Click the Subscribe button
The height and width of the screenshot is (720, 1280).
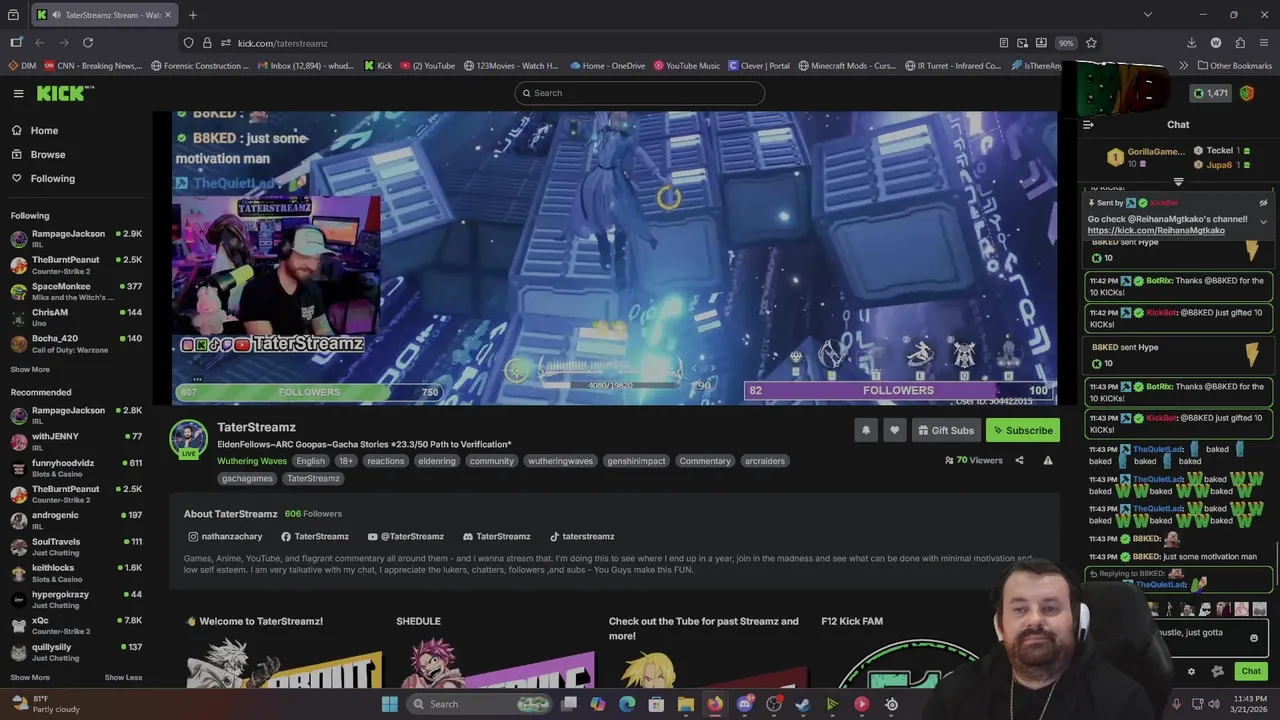click(x=1022, y=430)
